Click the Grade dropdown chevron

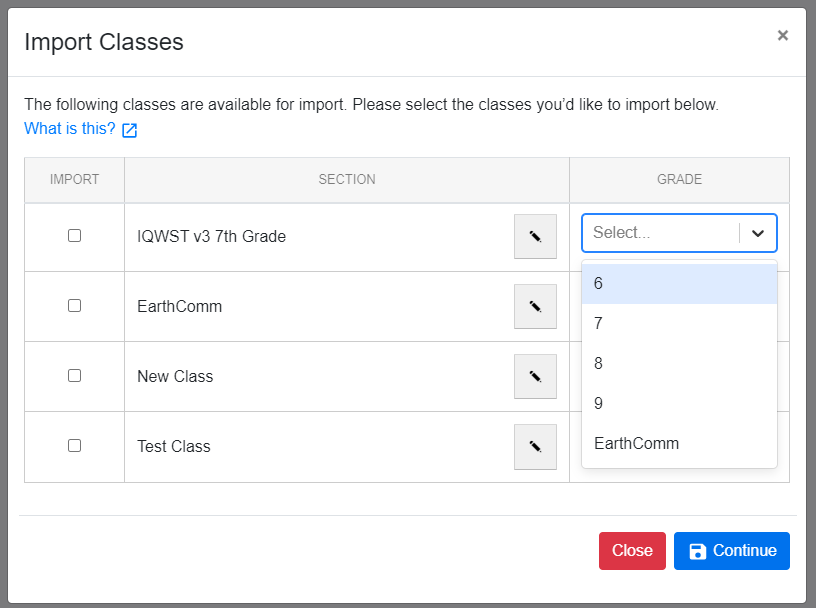[758, 233]
